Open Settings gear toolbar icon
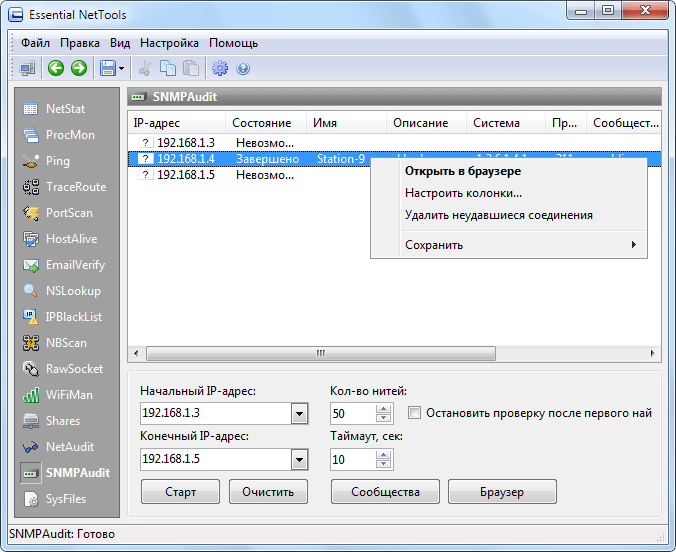 point(220,68)
